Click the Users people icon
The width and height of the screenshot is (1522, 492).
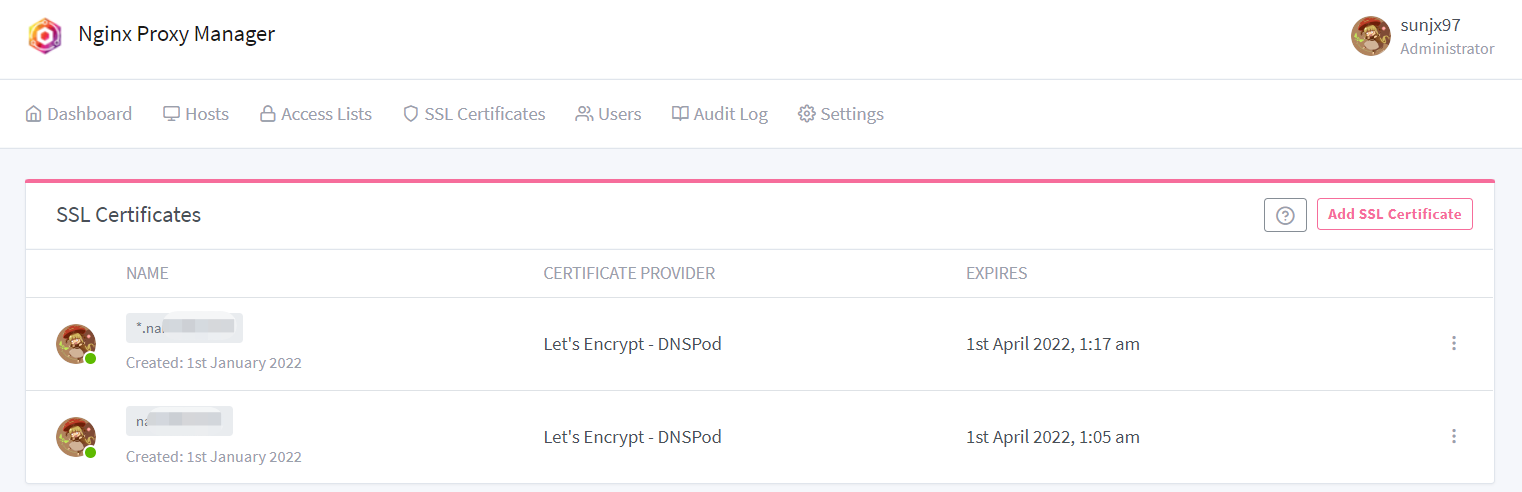point(584,113)
